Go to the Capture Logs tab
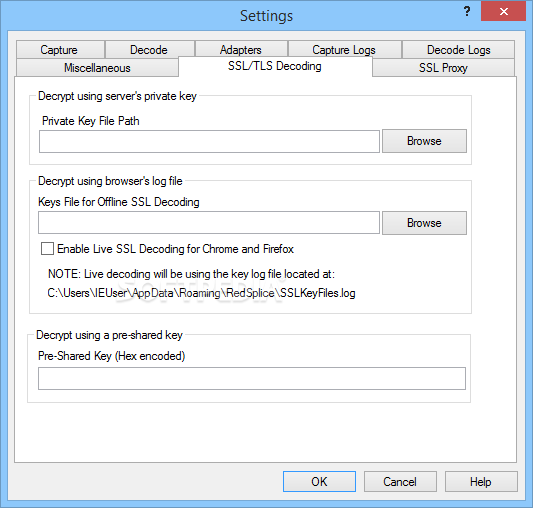 click(344, 50)
